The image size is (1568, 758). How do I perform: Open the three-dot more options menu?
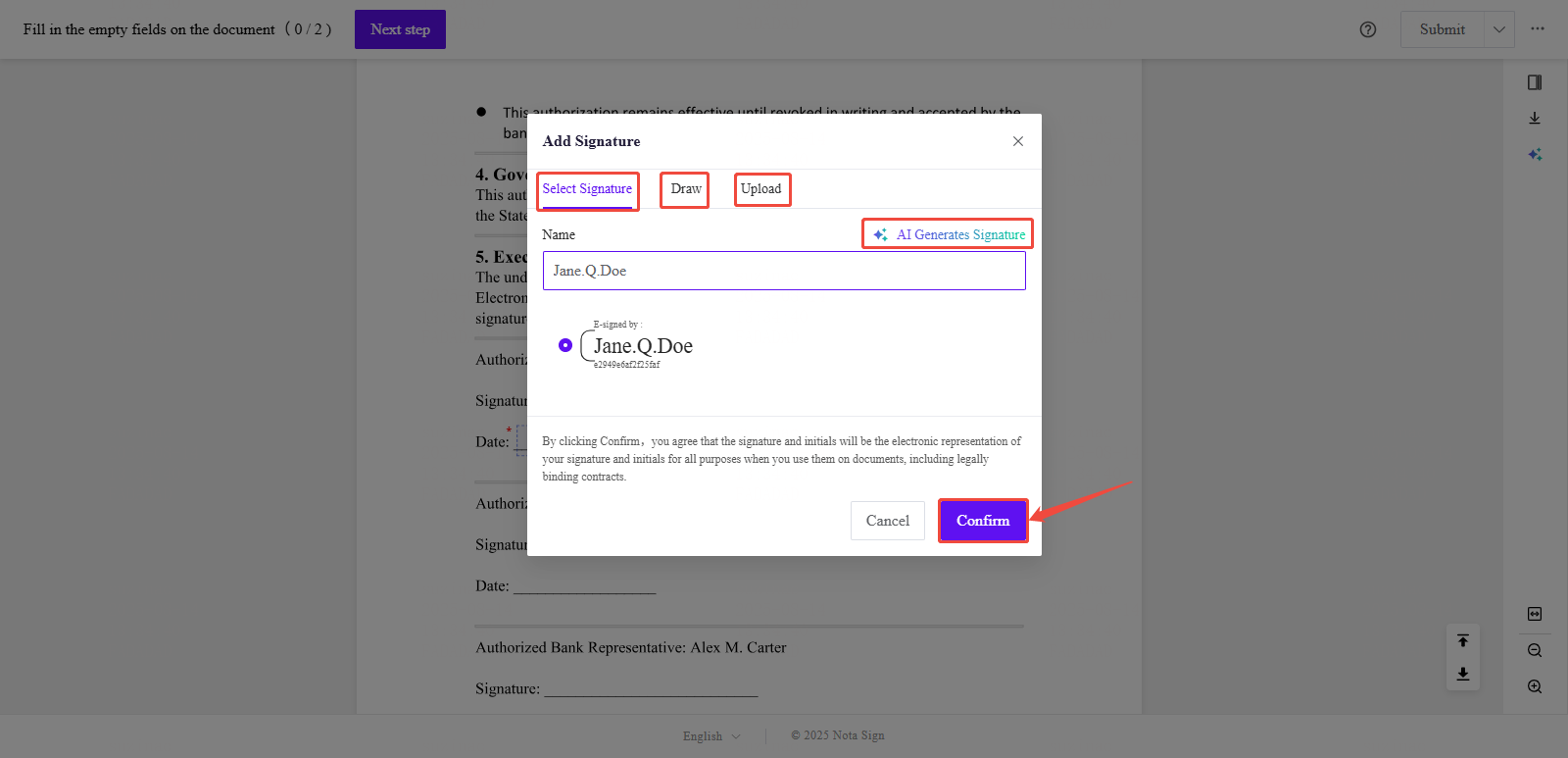(1538, 29)
